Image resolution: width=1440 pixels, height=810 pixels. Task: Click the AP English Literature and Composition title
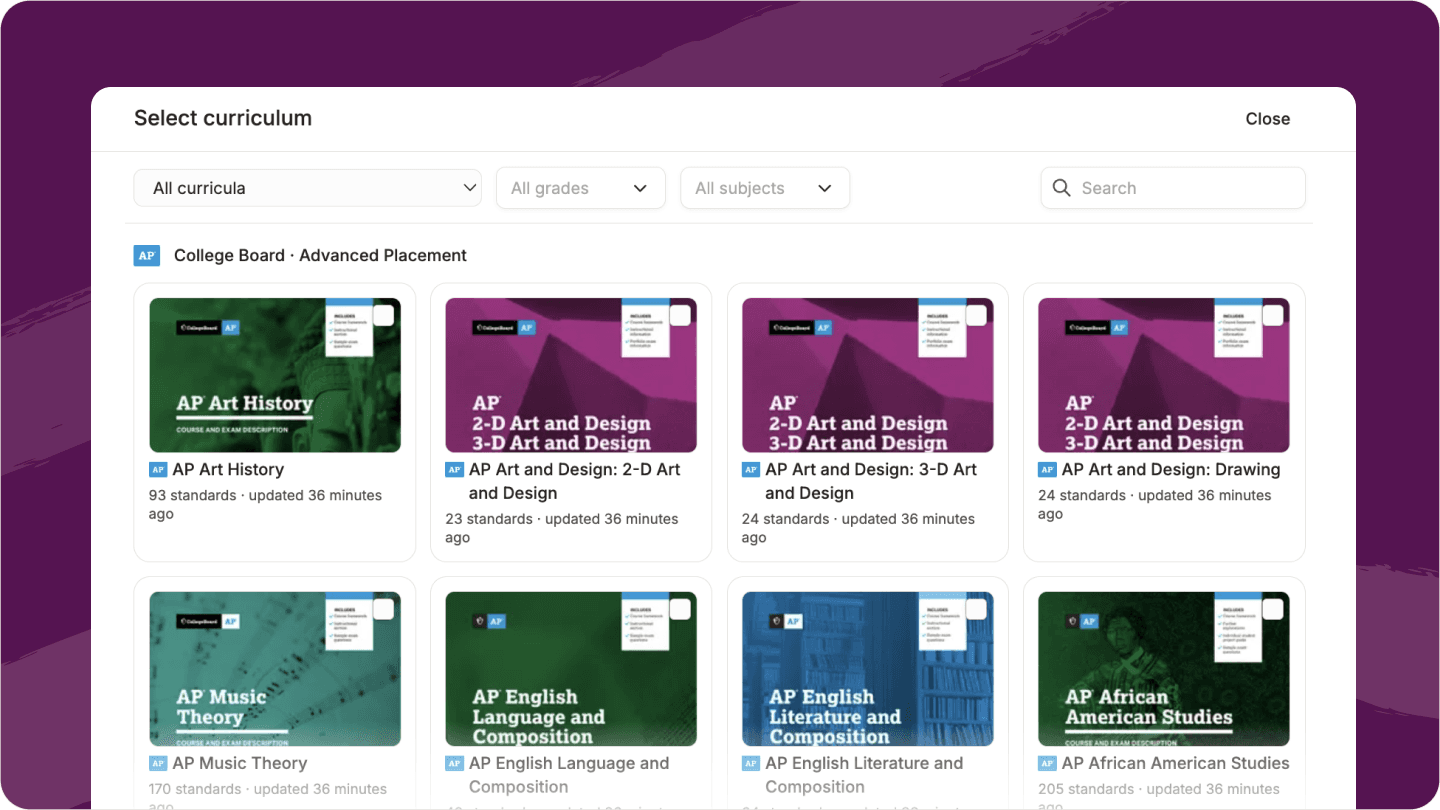click(864, 775)
